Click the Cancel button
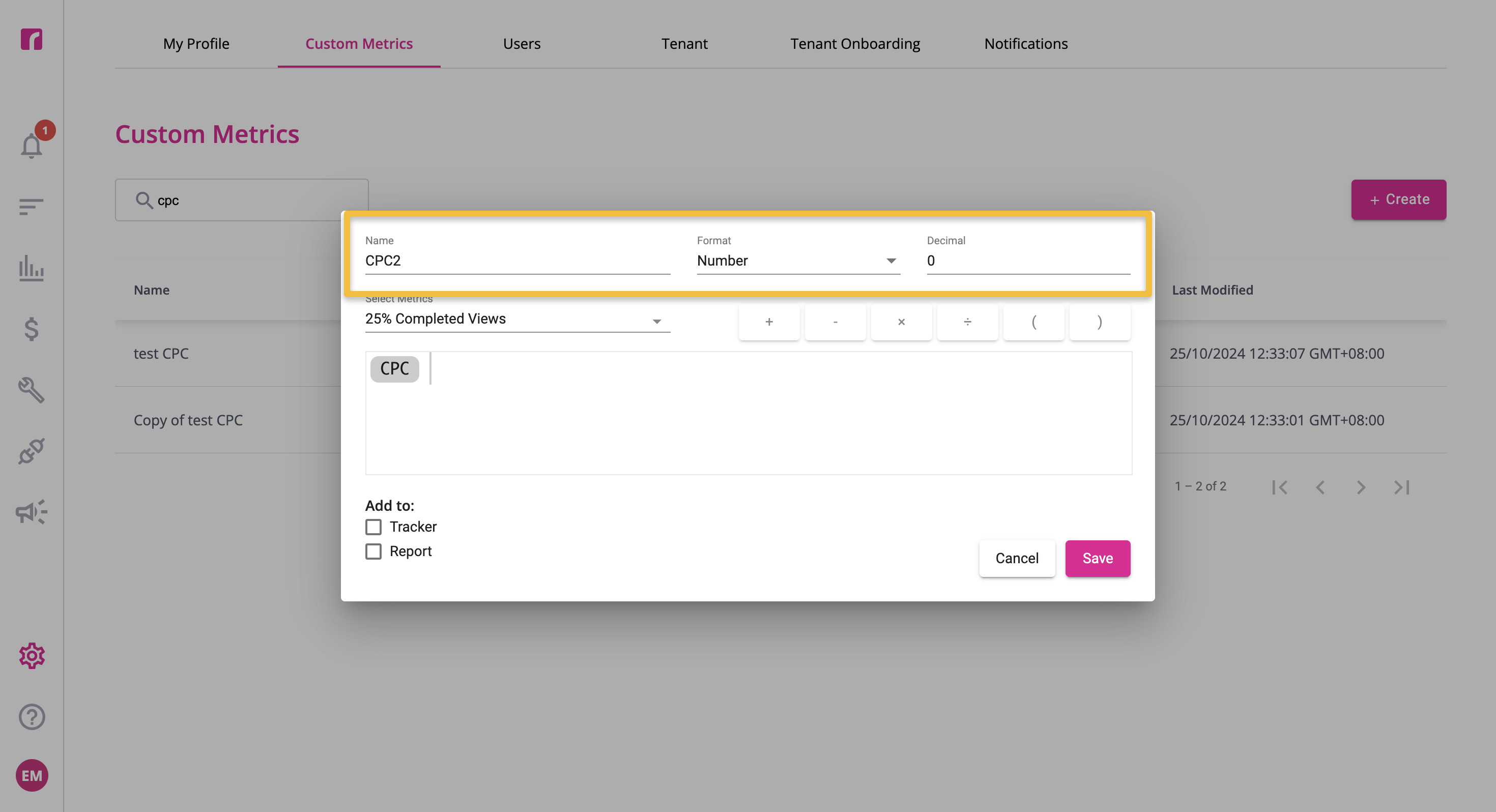This screenshot has height=812, width=1496. click(1016, 558)
